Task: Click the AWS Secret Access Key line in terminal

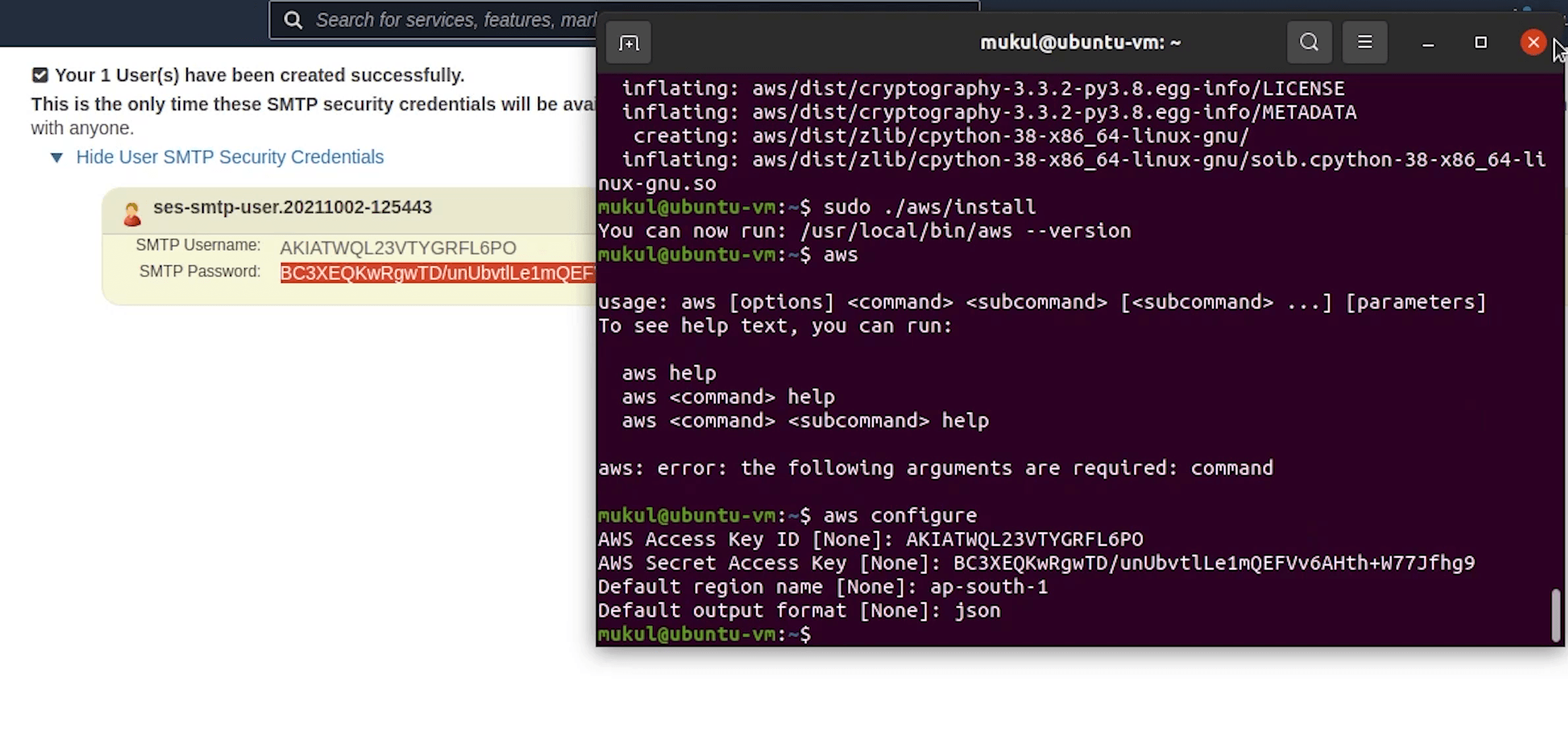Action: [x=1036, y=563]
